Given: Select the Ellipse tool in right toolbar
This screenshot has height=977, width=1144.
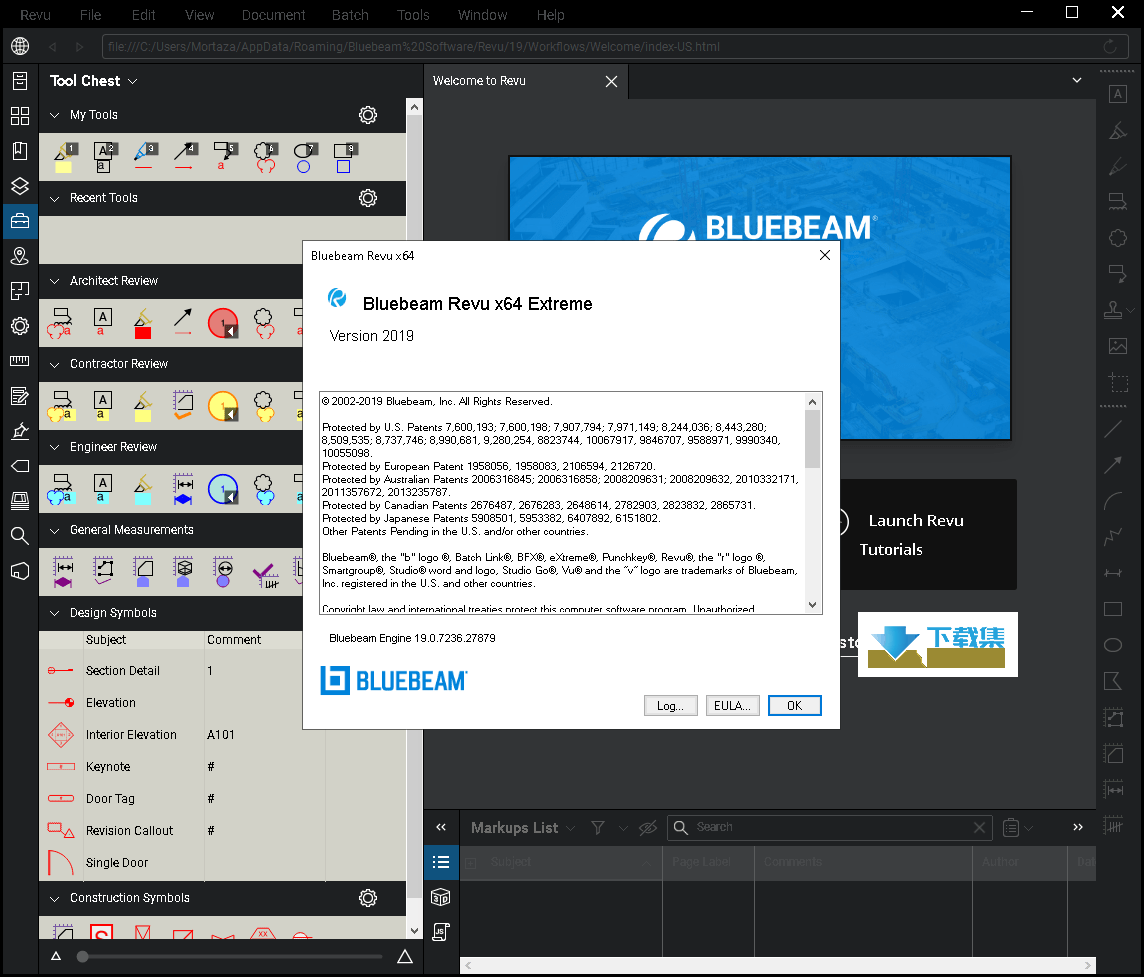Looking at the screenshot, I should click(1113, 645).
